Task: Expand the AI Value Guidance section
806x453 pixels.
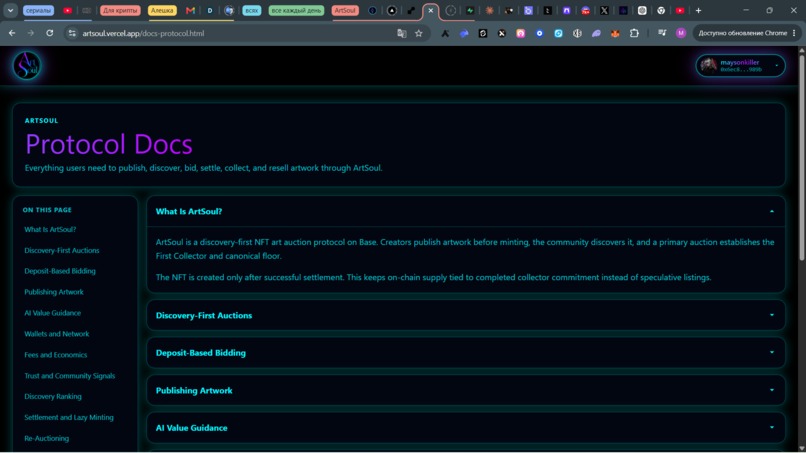Action: coord(466,428)
